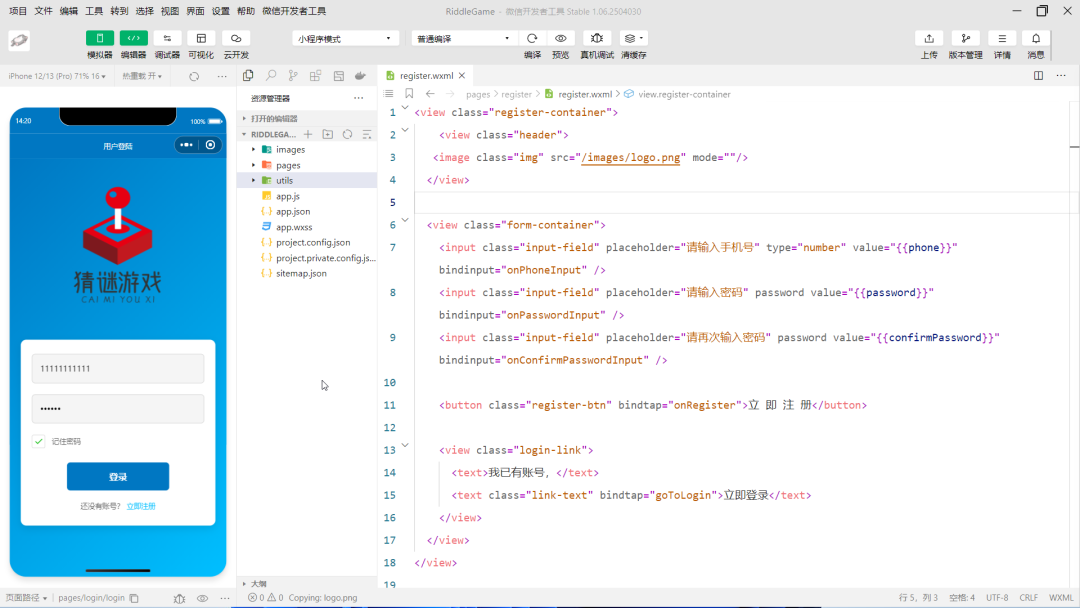Viewport: 1080px width, 608px height.
Task: Toggle the editor panel button
Action: pos(134,39)
